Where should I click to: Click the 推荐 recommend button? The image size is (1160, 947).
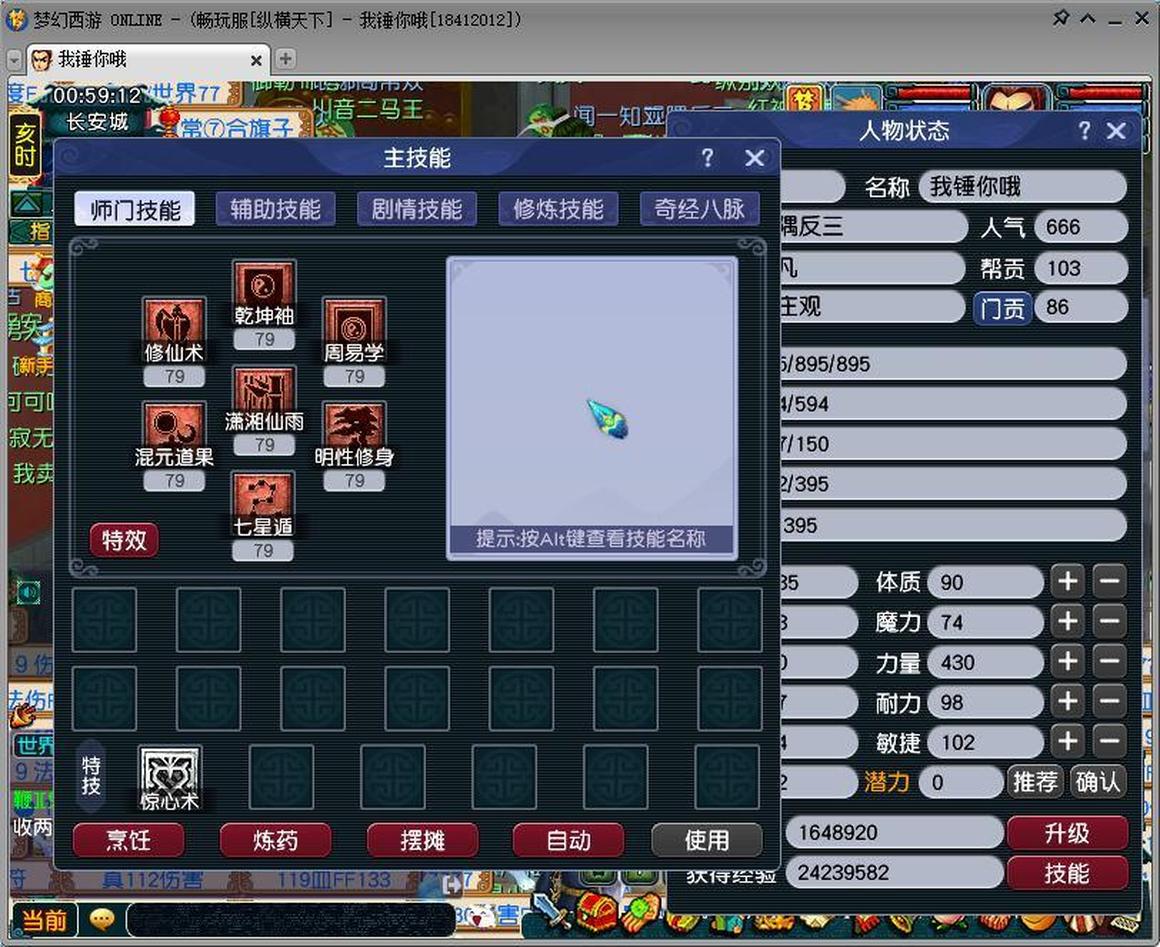[x=1035, y=782]
